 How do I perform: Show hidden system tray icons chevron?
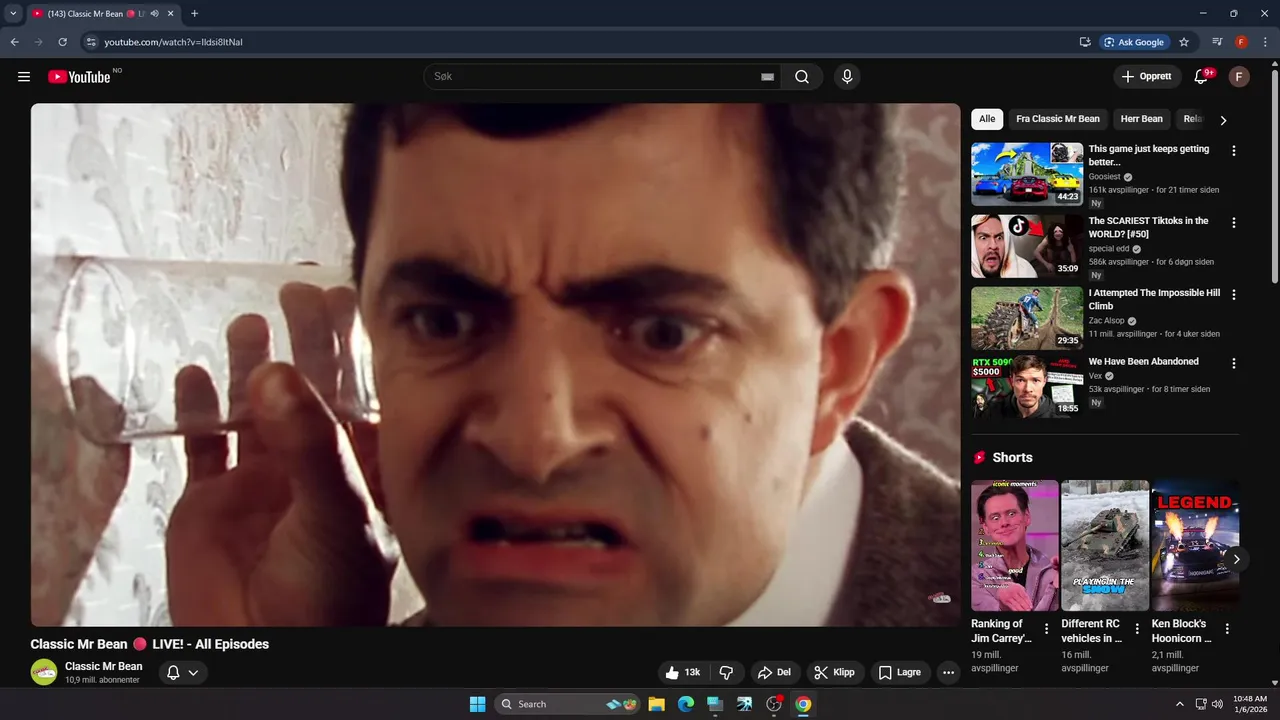click(1179, 704)
